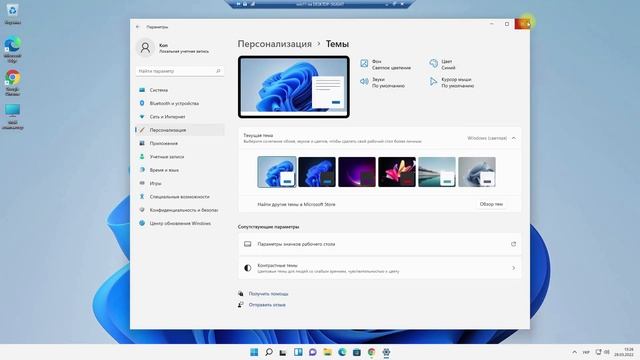Screen dimensions: 640x360
Task: Select Персонализация in the sidebar
Action: pos(180,130)
